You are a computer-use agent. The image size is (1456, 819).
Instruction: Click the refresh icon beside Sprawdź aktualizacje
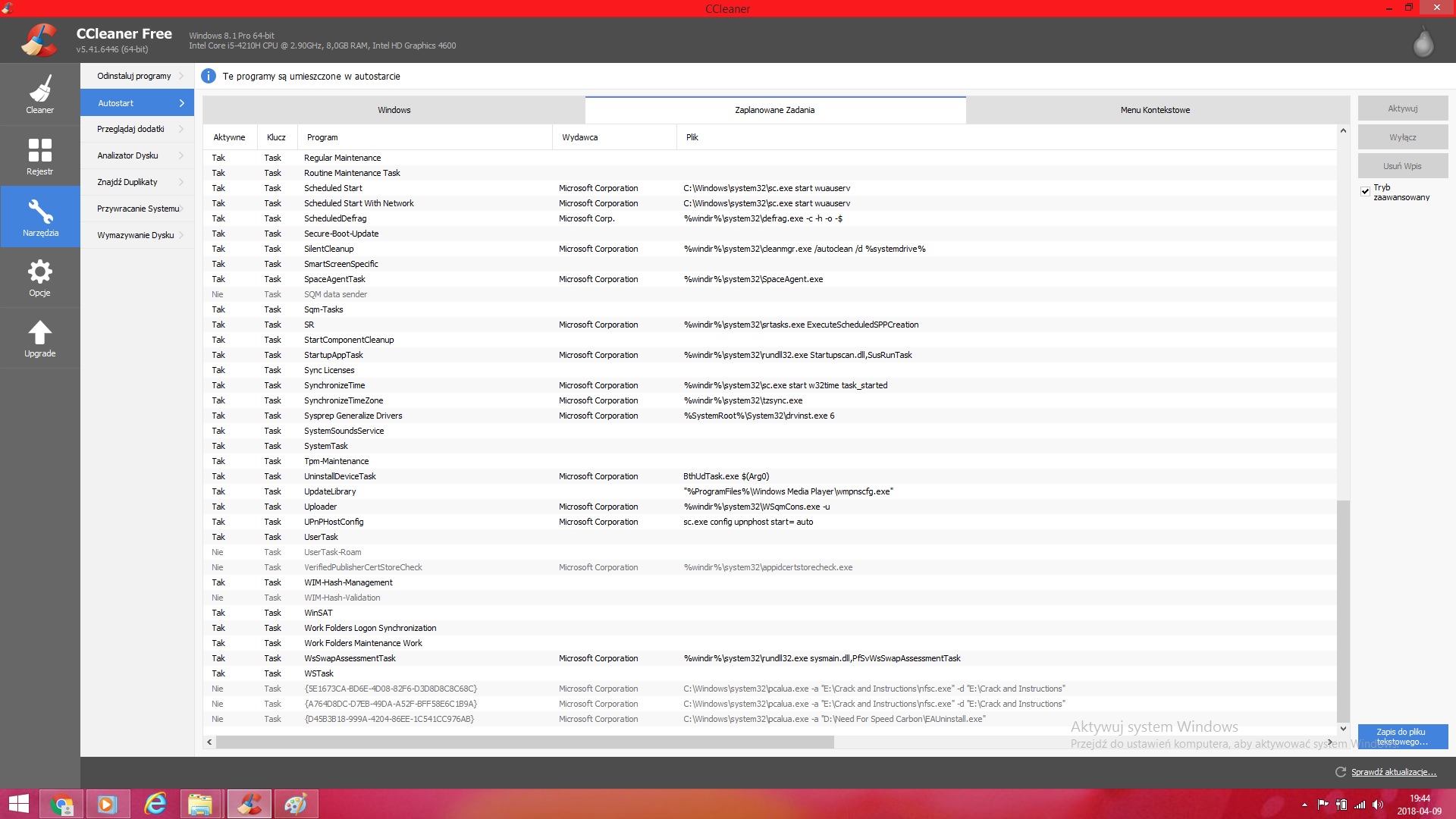pos(1340,772)
